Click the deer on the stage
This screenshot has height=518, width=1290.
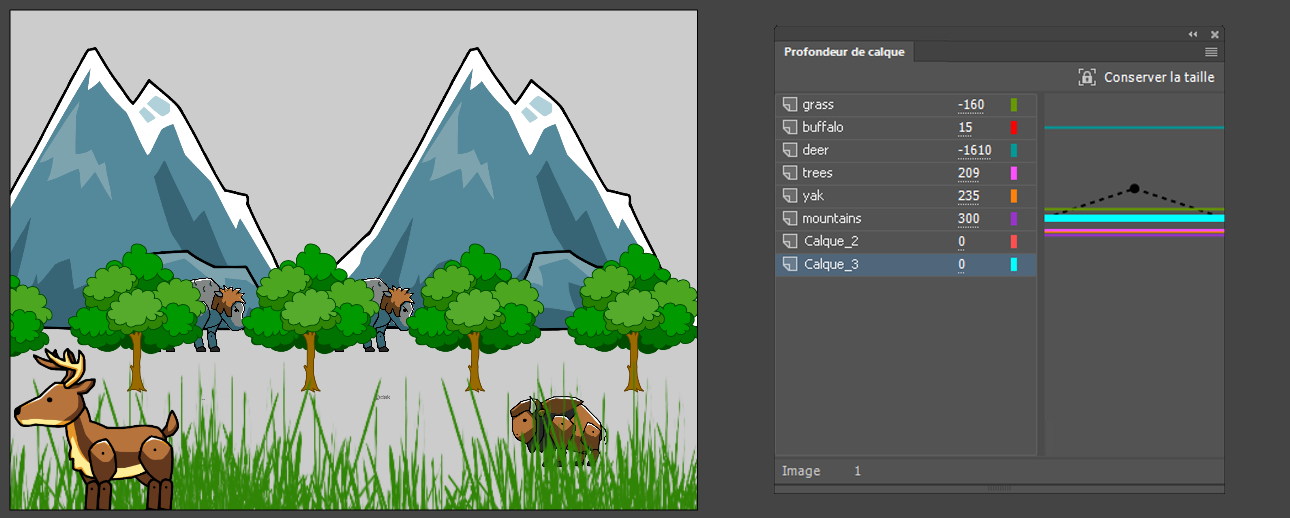[96, 430]
